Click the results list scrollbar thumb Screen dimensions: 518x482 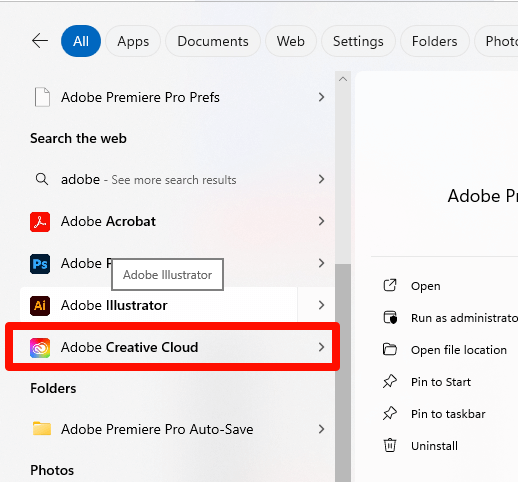tap(343, 373)
